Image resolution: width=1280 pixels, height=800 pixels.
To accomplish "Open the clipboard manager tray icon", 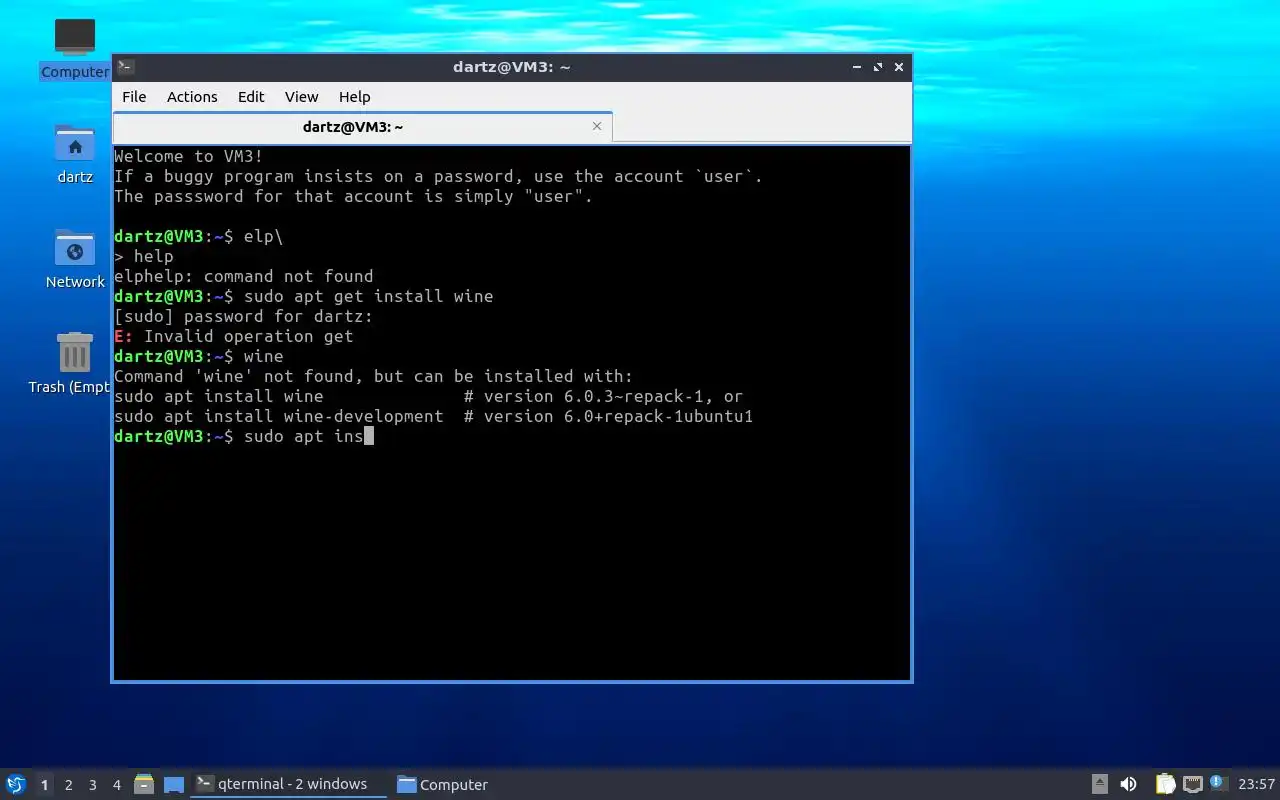I will (1166, 785).
